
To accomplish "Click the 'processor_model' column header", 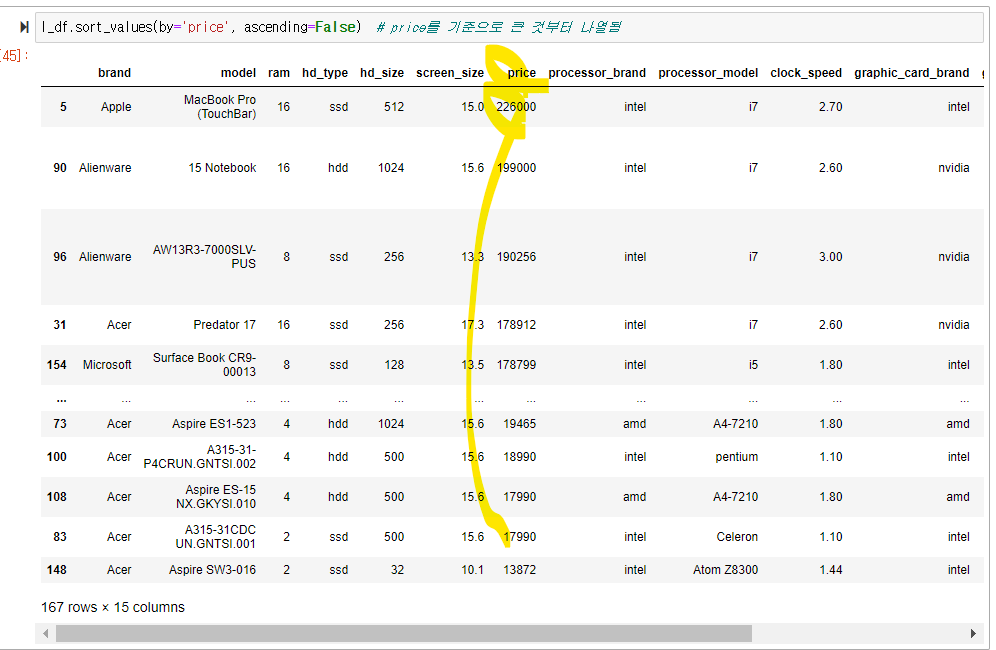I will [708, 73].
